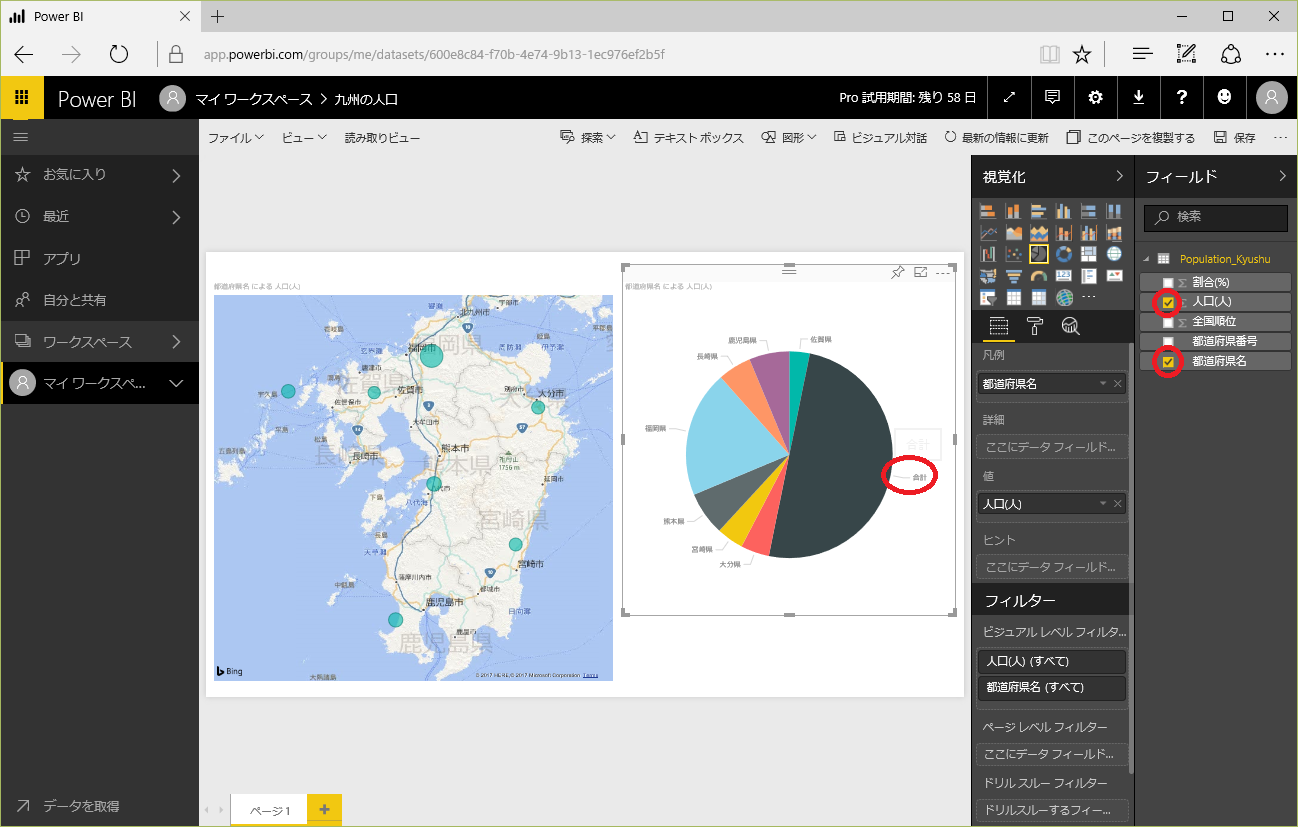1298x827 pixels.
Task: Click 最新の情報に更新
Action: pyautogui.click(x=996, y=138)
